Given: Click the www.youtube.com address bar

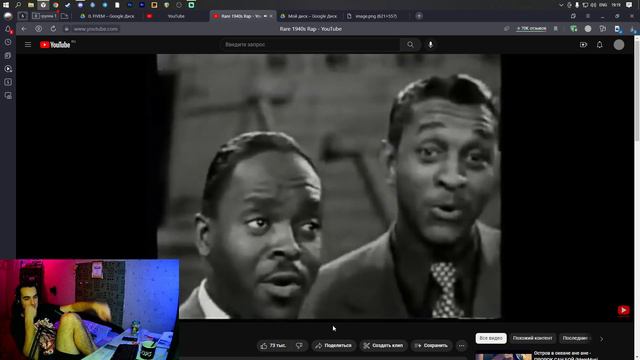Looking at the screenshot, I should pos(96,29).
